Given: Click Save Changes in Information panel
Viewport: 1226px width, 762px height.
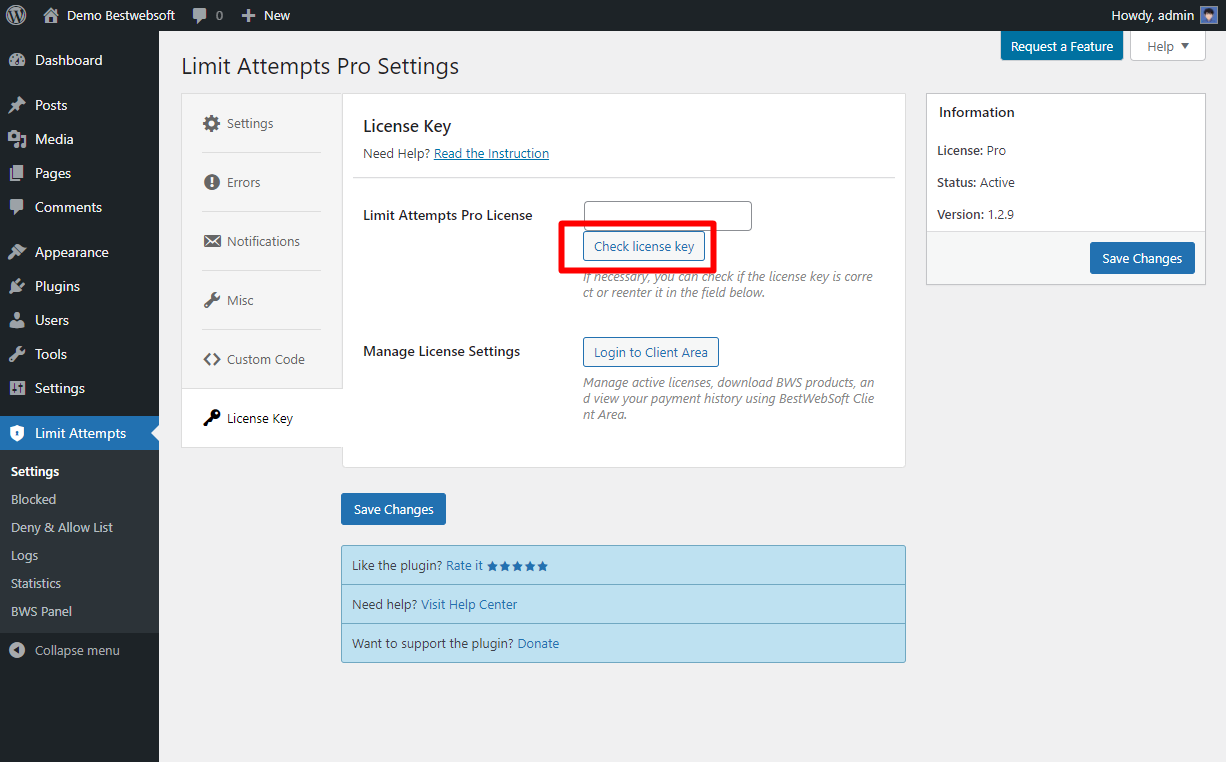Looking at the screenshot, I should tap(1142, 258).
